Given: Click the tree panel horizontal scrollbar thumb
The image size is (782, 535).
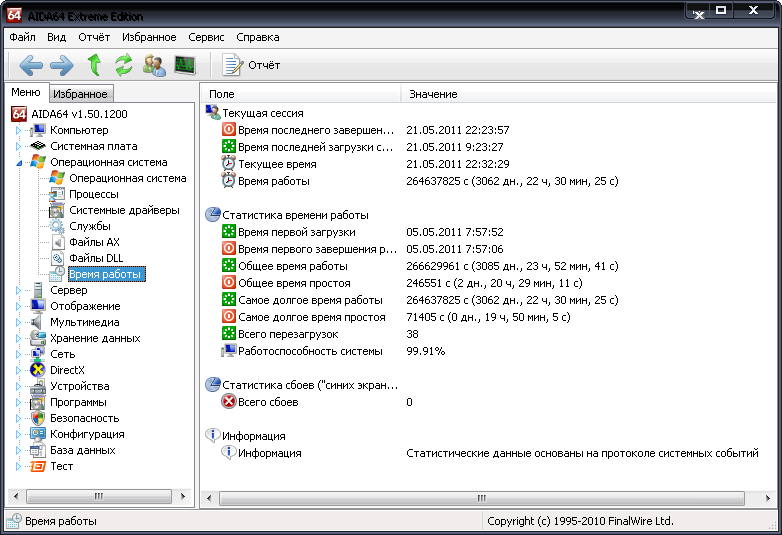Looking at the screenshot, I should click(99, 496).
